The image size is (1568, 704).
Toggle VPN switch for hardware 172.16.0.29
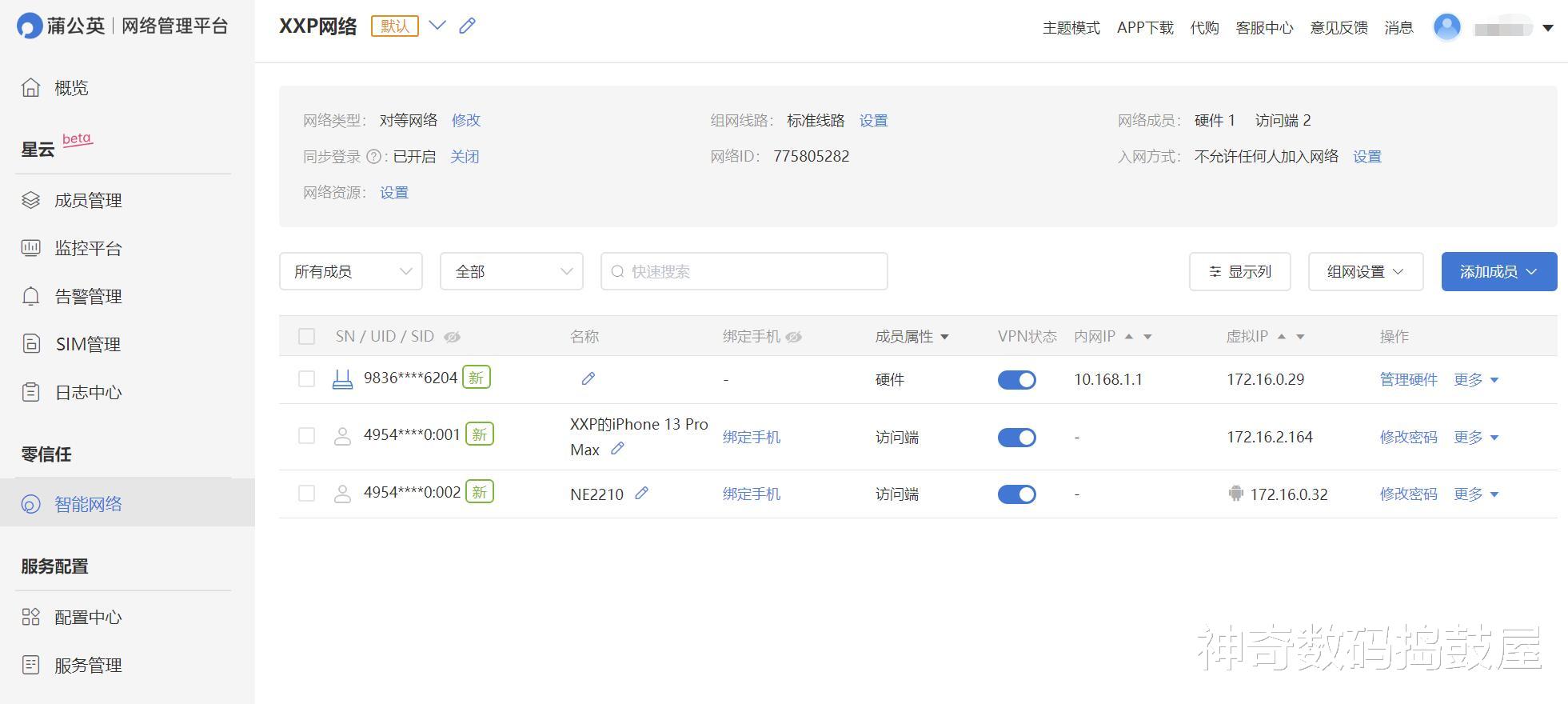[x=1017, y=380]
